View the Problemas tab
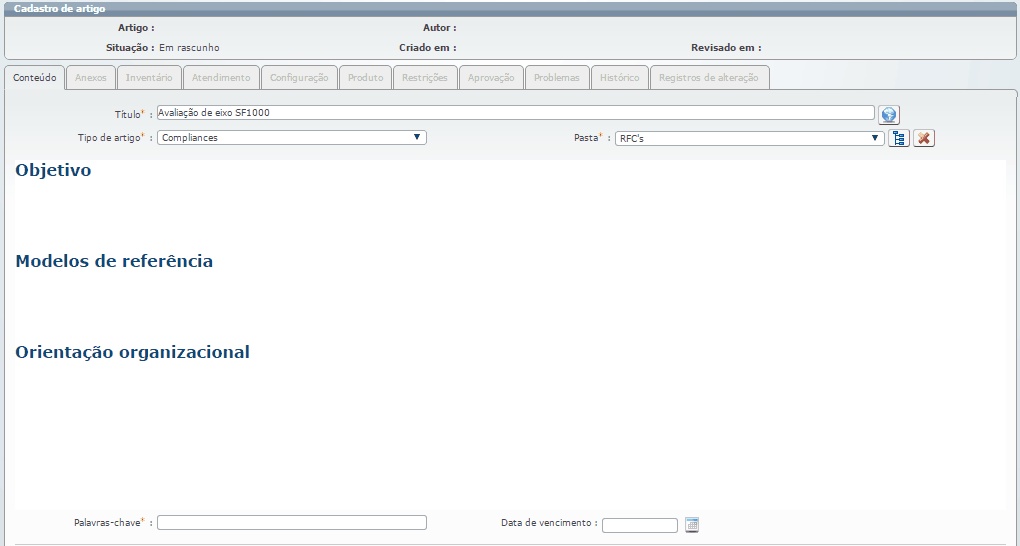This screenshot has width=1020, height=546. [556, 78]
